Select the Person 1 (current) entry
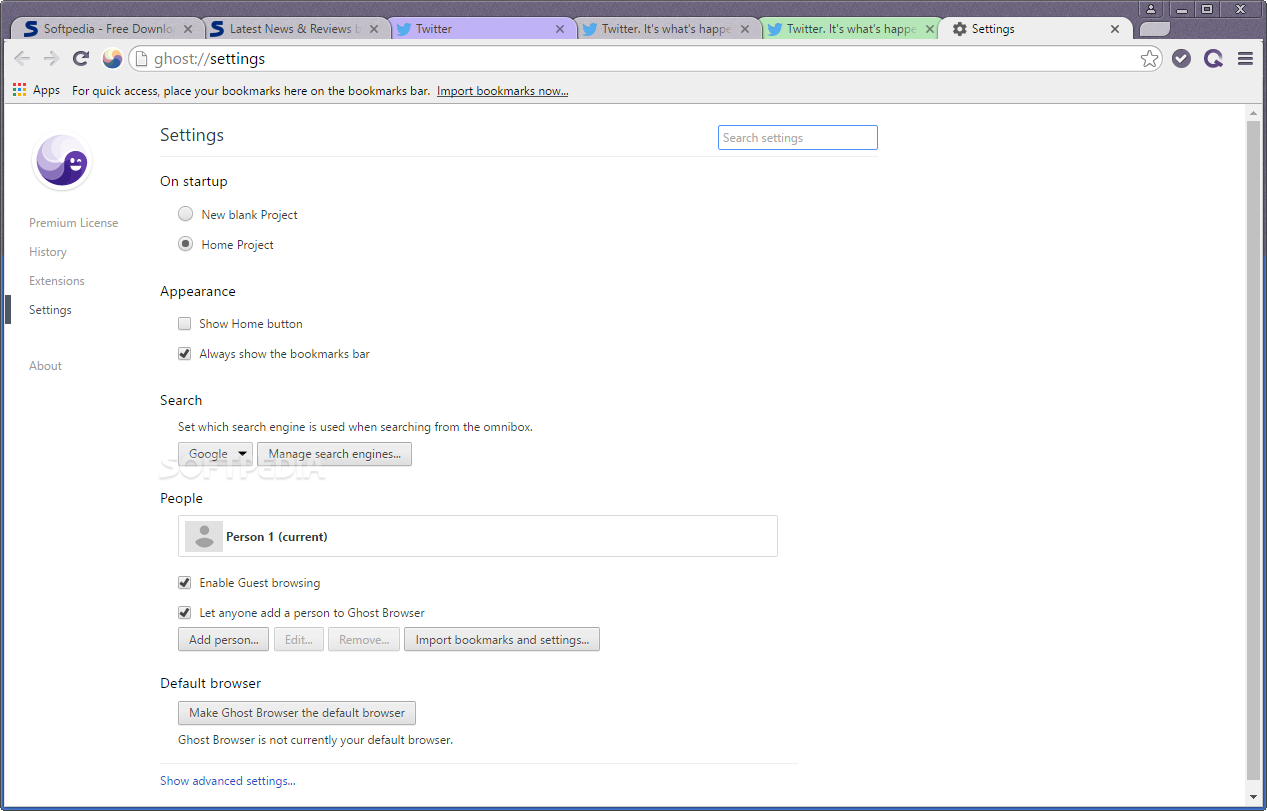 478,536
